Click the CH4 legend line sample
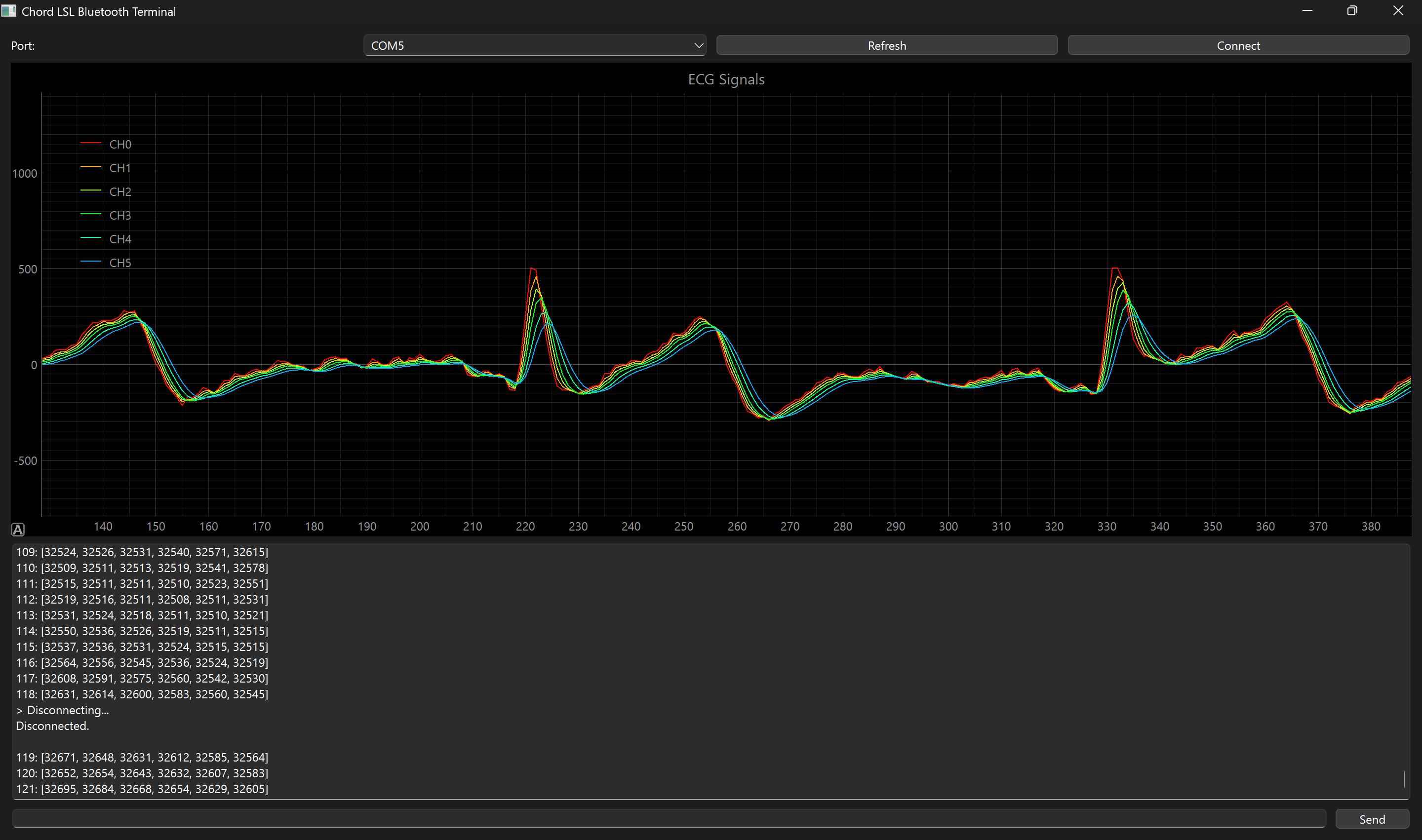 [91, 238]
